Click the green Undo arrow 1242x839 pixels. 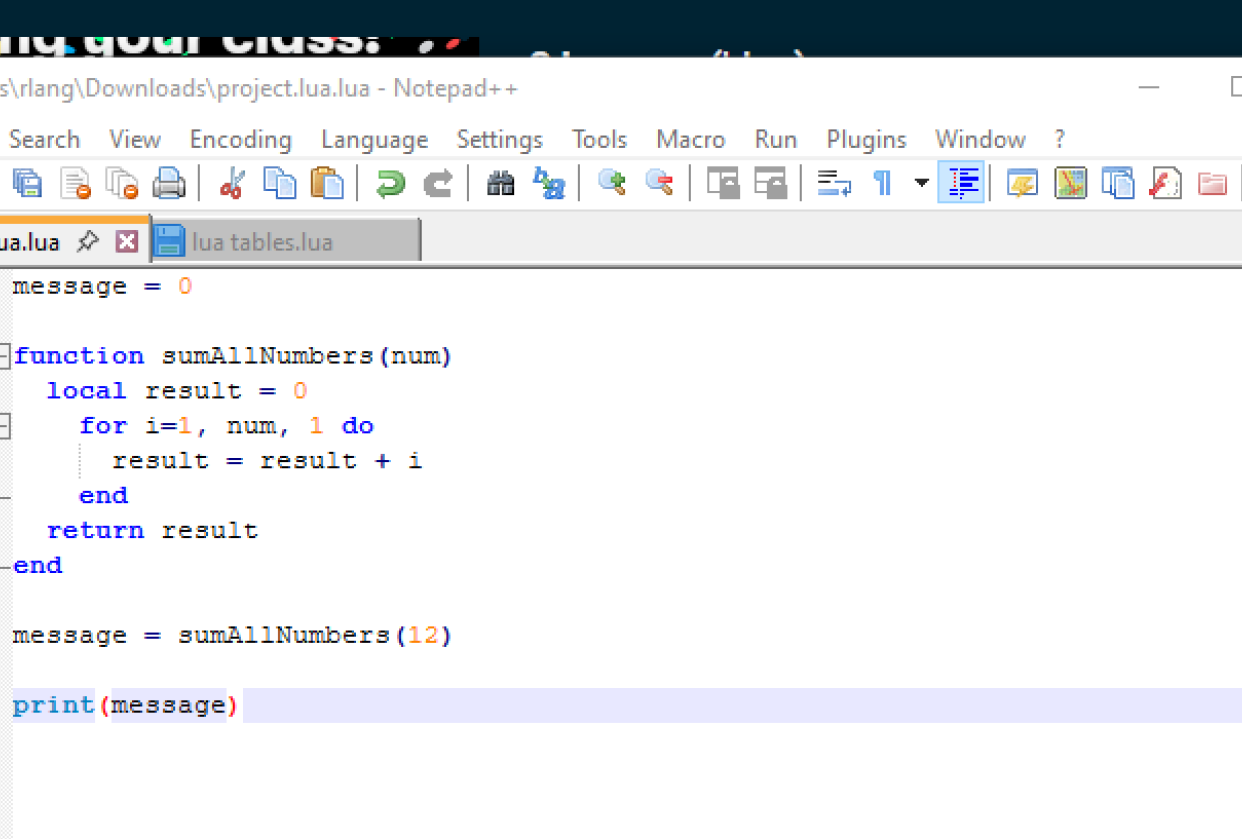pos(390,183)
